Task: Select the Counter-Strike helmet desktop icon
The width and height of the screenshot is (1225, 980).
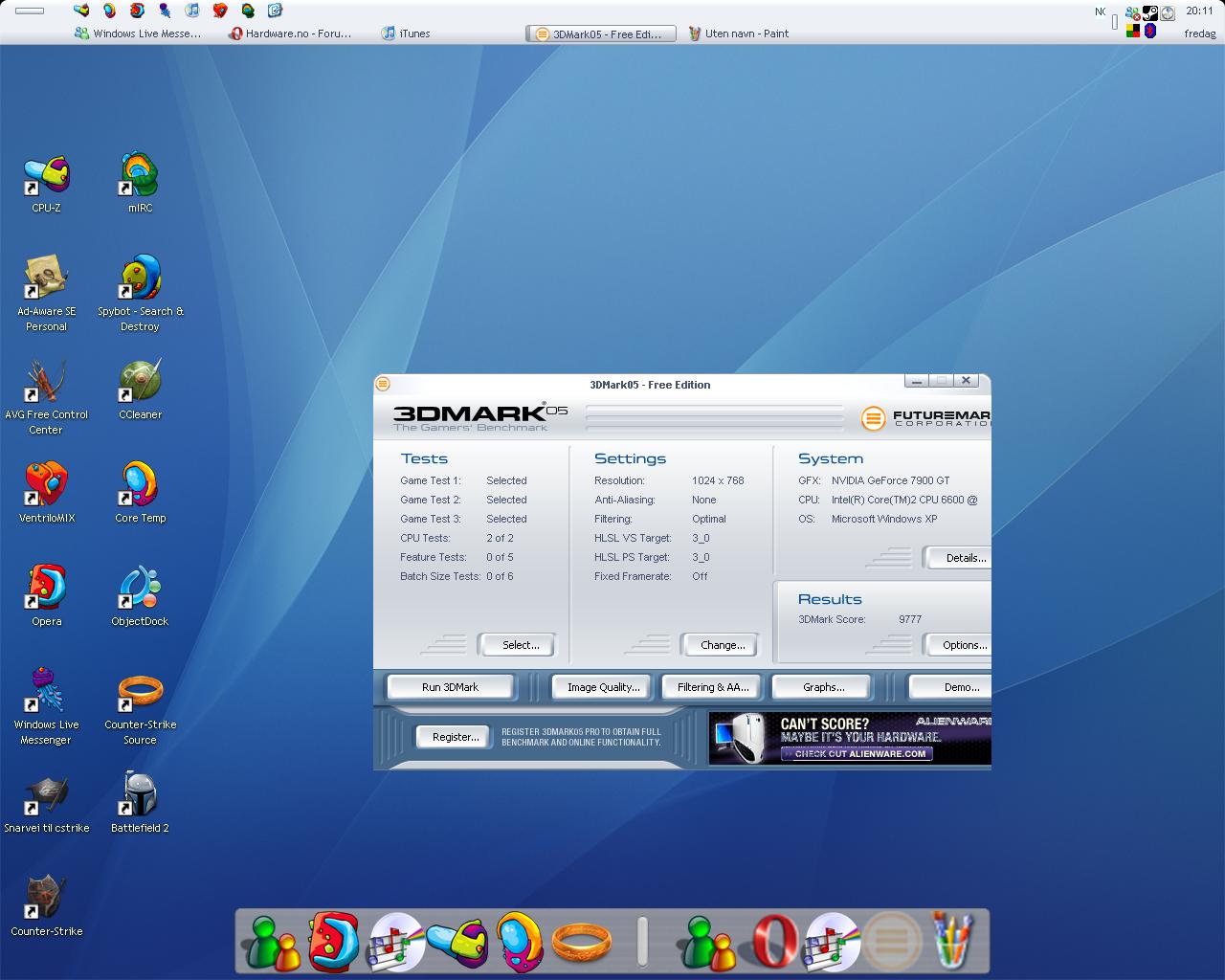Action: click(46, 906)
